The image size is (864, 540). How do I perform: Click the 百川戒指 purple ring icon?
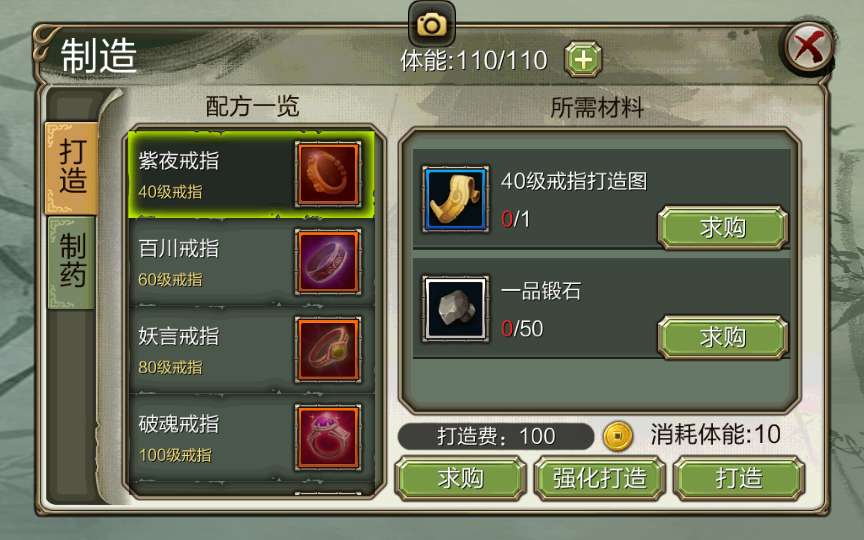[328, 262]
